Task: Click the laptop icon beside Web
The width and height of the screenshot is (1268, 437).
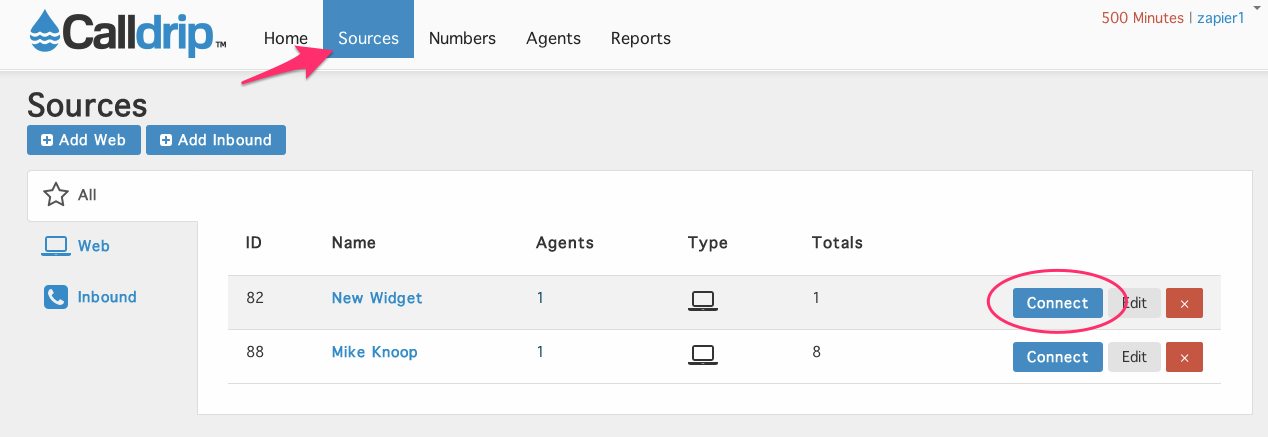Action: [x=56, y=246]
